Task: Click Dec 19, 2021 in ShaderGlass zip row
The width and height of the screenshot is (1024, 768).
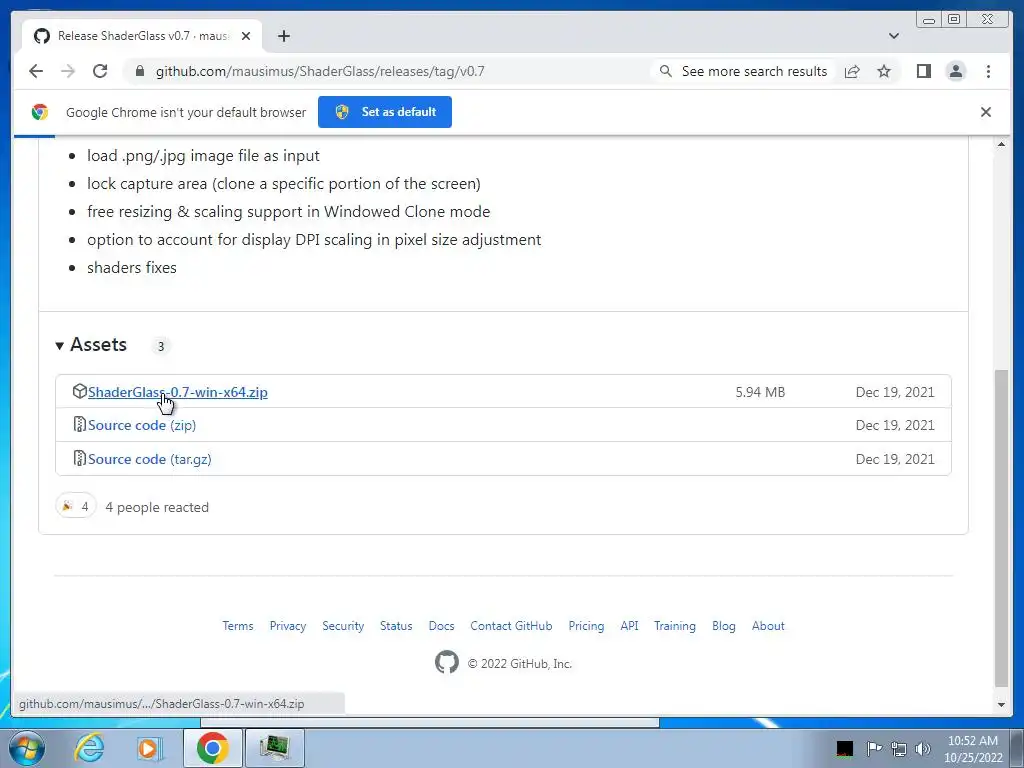Action: pyautogui.click(x=895, y=392)
